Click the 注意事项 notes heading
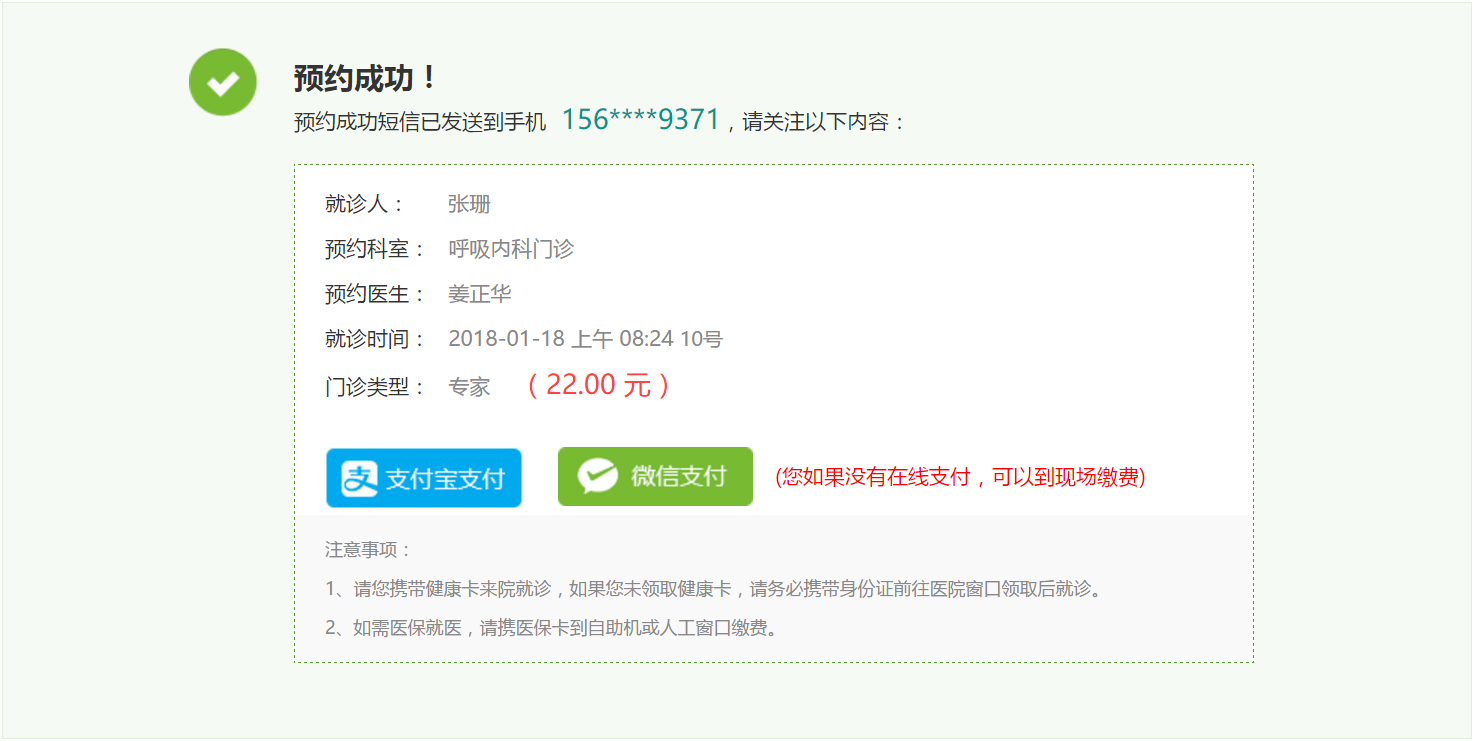 368,550
